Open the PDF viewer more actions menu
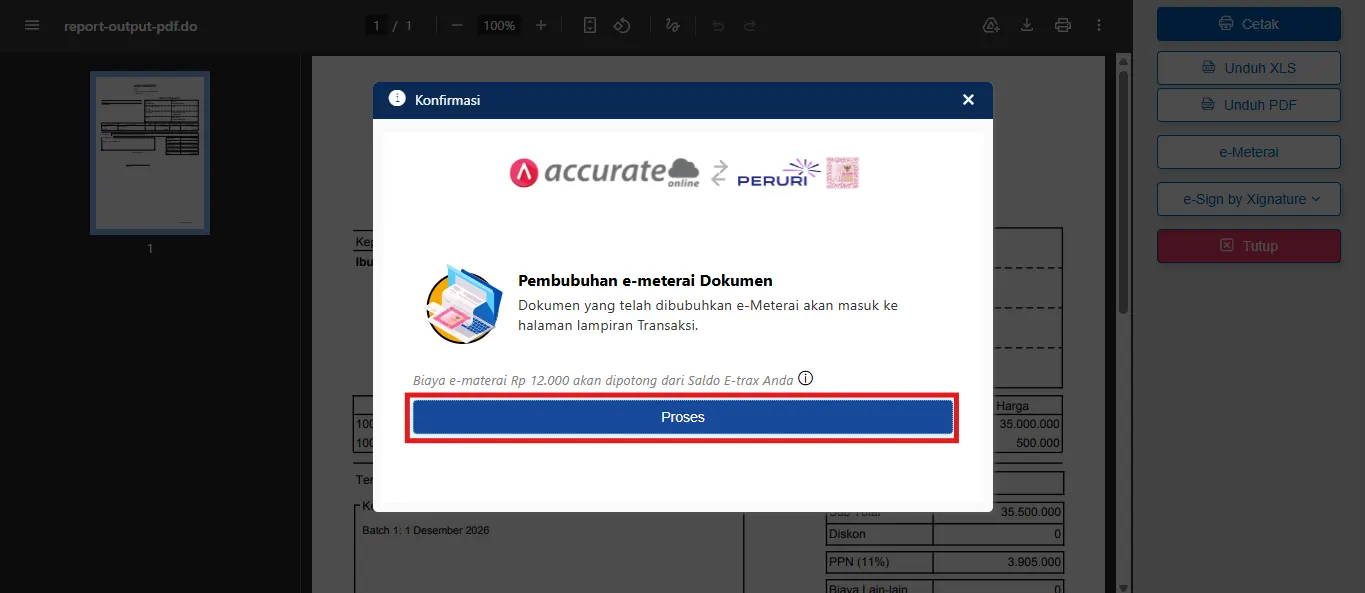1365x593 pixels. pos(1099,25)
